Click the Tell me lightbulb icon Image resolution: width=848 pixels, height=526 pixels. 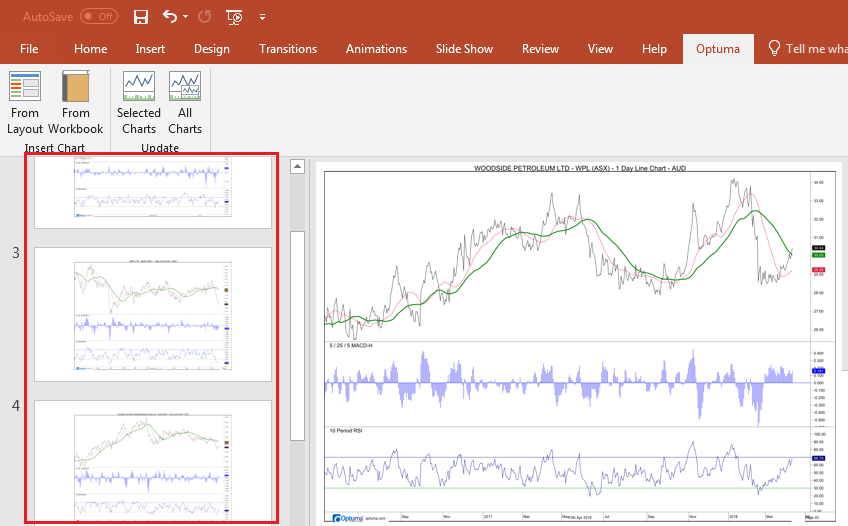(774, 49)
